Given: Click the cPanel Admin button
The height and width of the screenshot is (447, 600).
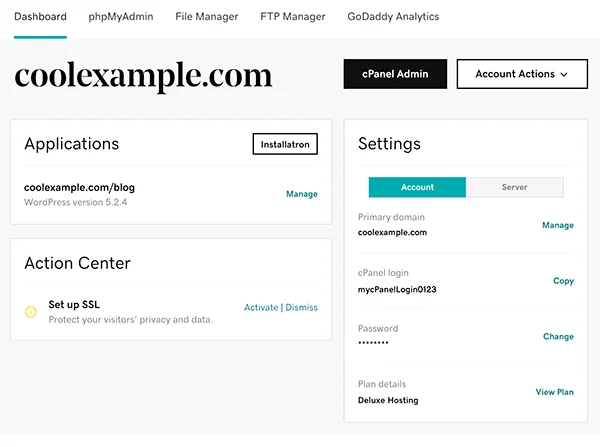Looking at the screenshot, I should 394,74.
